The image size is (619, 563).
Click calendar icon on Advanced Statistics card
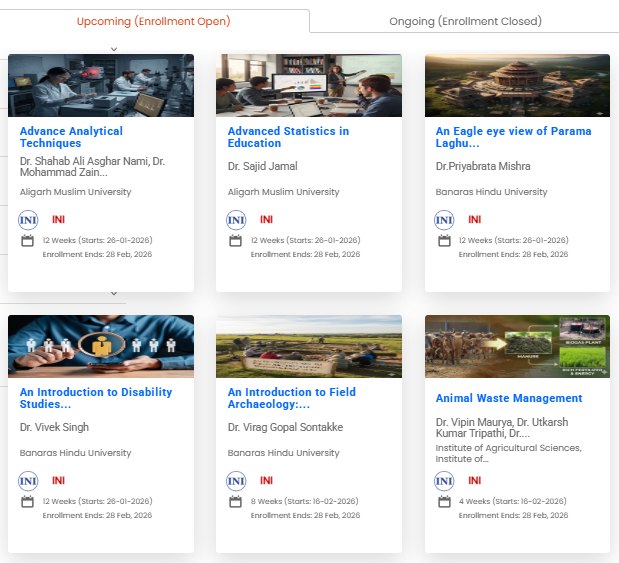click(x=236, y=240)
